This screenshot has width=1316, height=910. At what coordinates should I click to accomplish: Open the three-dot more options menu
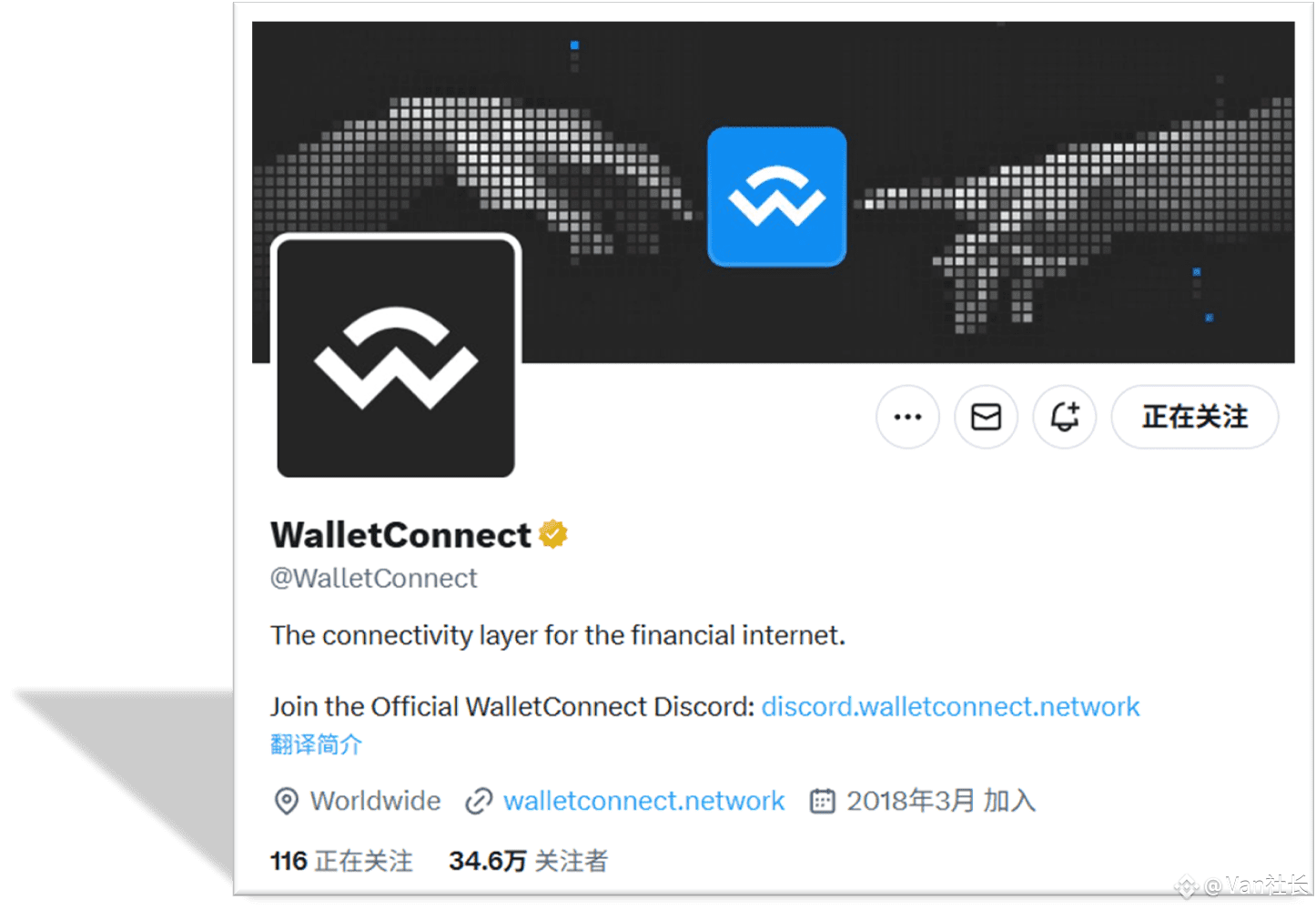907,417
